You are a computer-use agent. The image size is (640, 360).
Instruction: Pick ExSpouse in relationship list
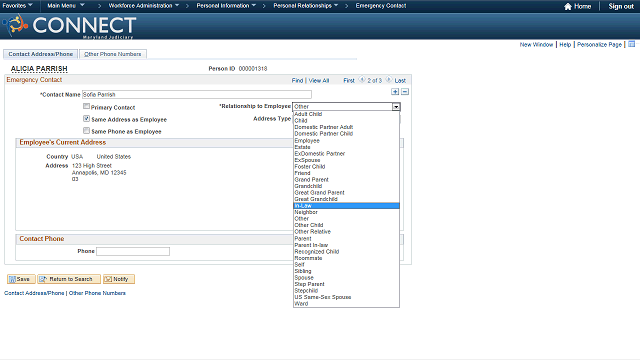point(346,160)
